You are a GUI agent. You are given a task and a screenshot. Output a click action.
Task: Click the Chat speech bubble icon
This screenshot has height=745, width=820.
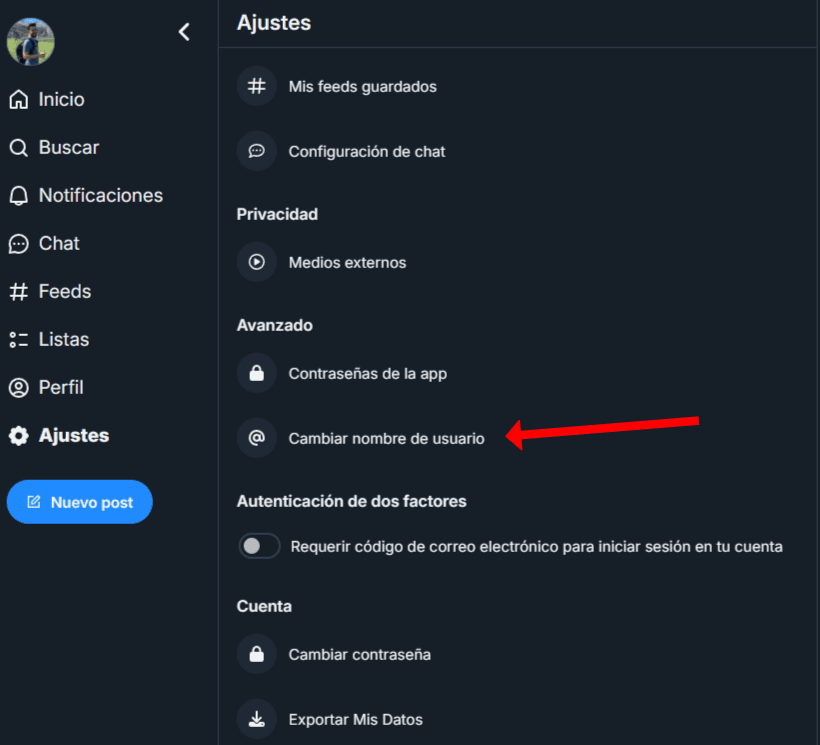pos(19,243)
